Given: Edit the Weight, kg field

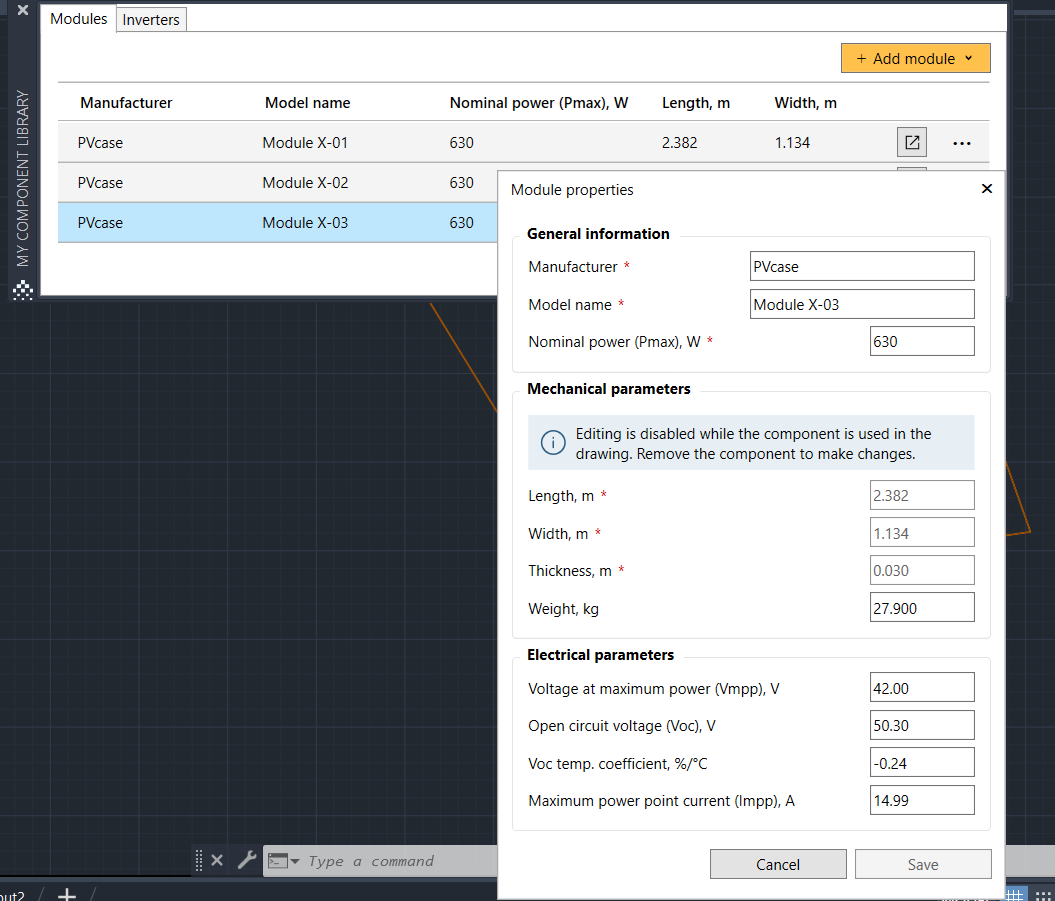Looking at the screenshot, I should point(922,608).
